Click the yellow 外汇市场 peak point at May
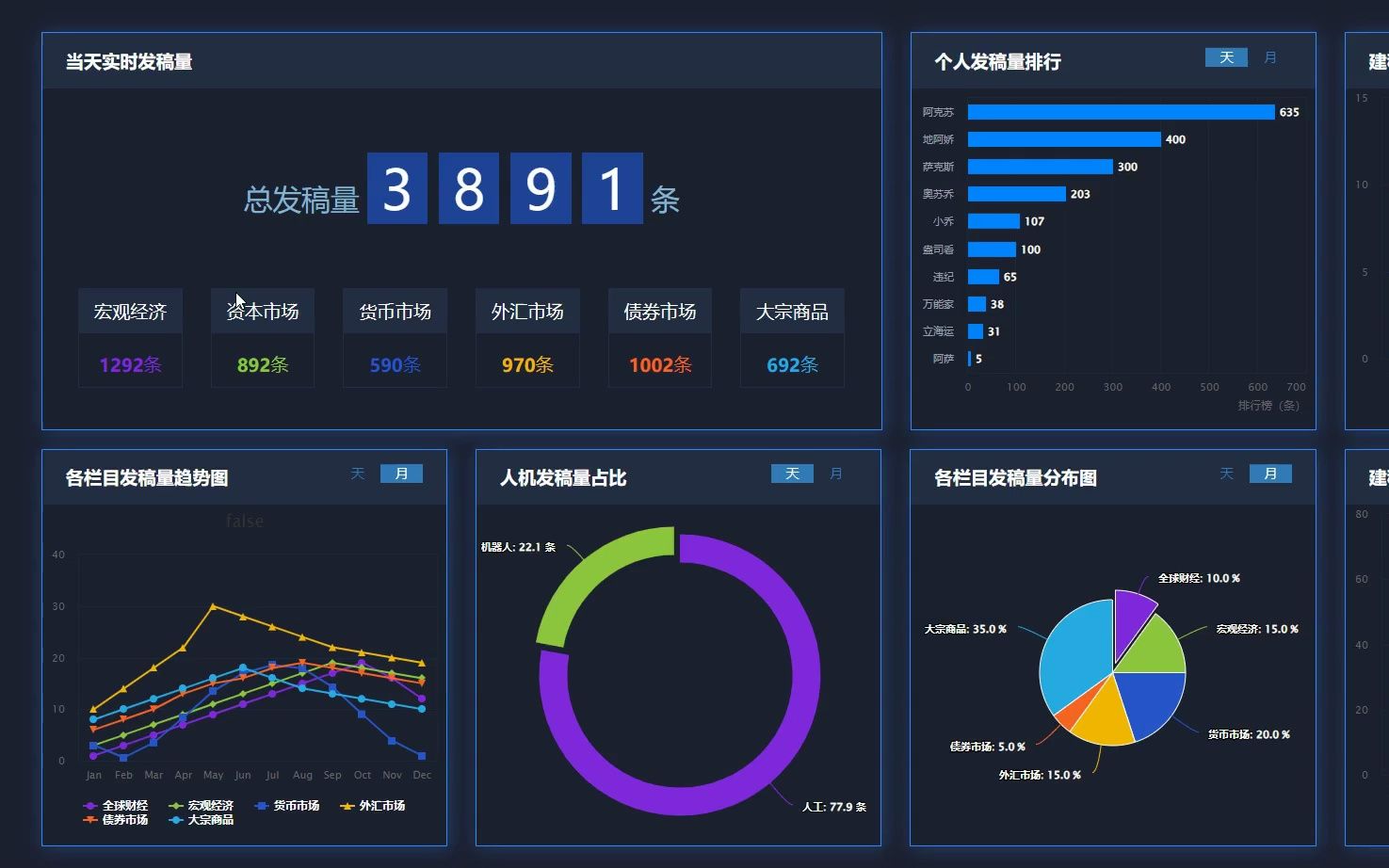The width and height of the screenshot is (1389, 868). point(213,606)
